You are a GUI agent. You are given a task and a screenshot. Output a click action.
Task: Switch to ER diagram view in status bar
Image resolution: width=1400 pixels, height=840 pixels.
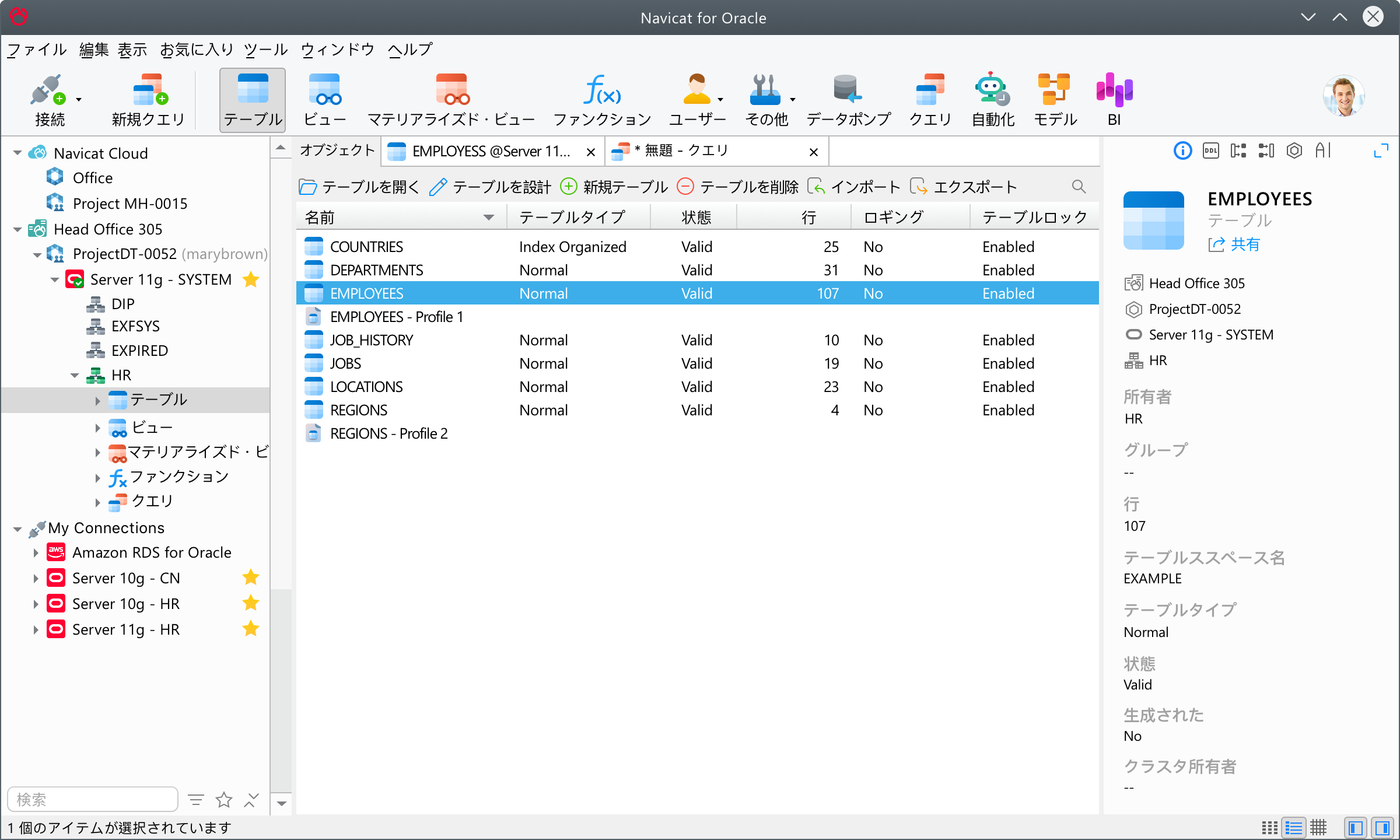click(1318, 828)
